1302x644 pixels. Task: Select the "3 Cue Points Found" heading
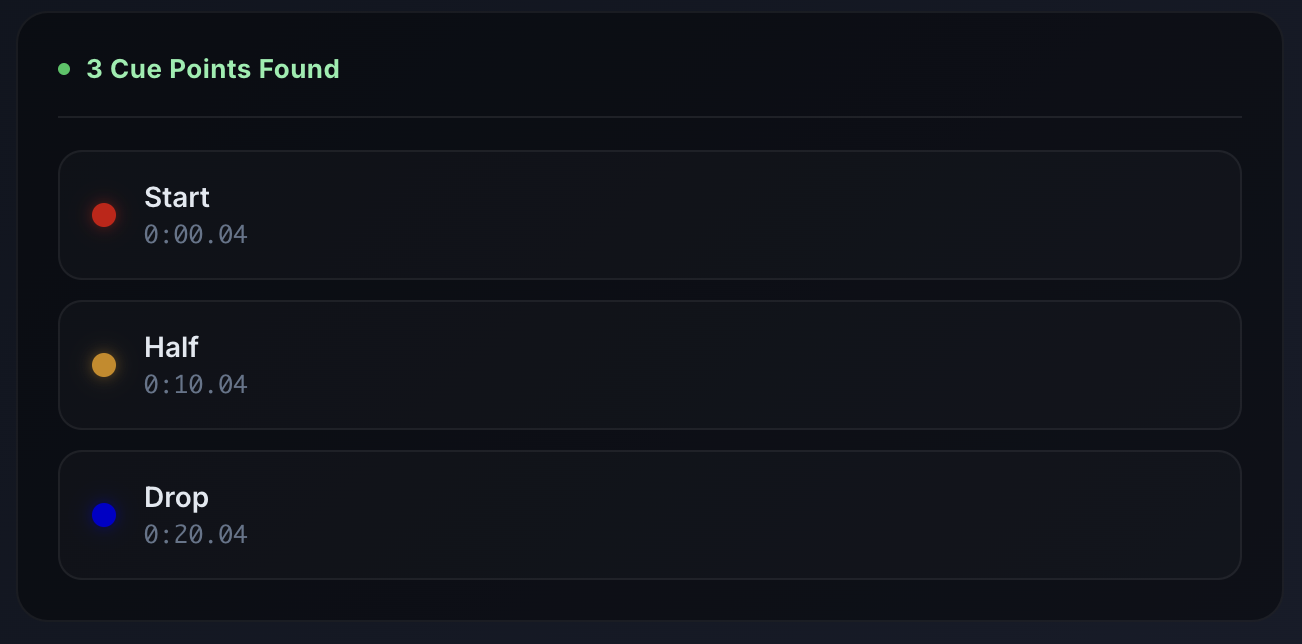[x=213, y=69]
